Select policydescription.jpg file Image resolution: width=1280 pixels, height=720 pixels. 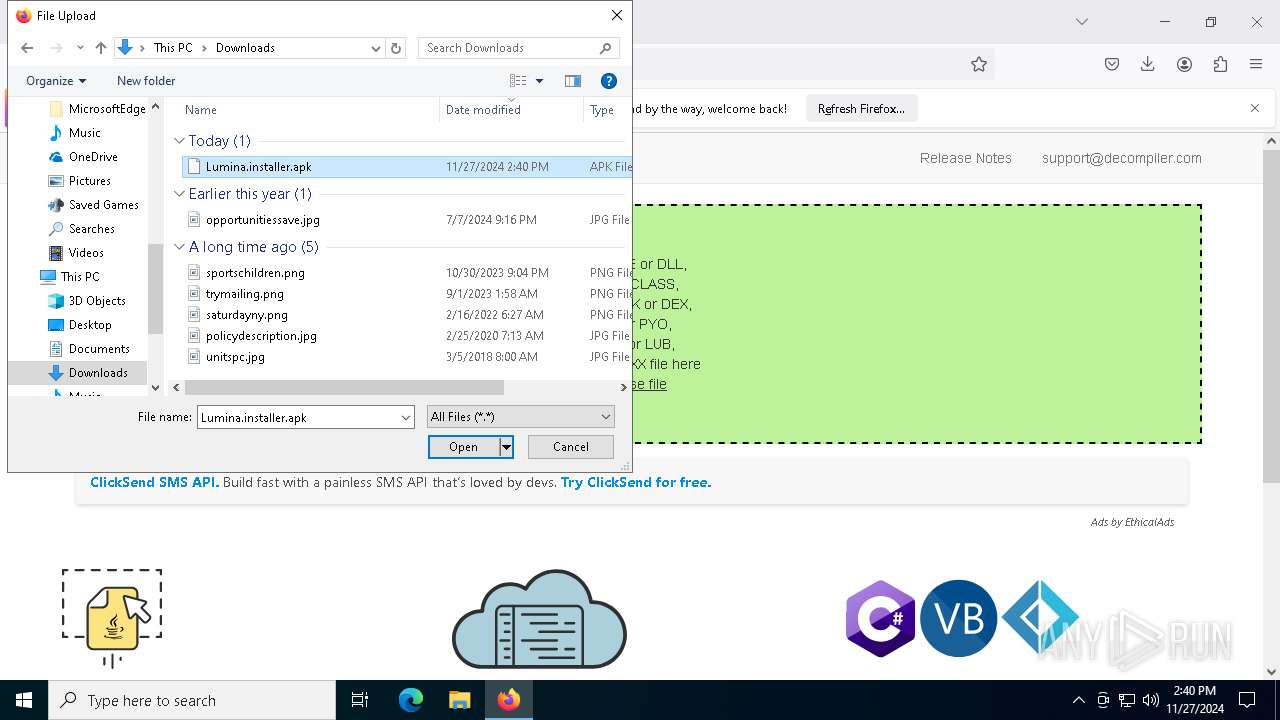(261, 336)
